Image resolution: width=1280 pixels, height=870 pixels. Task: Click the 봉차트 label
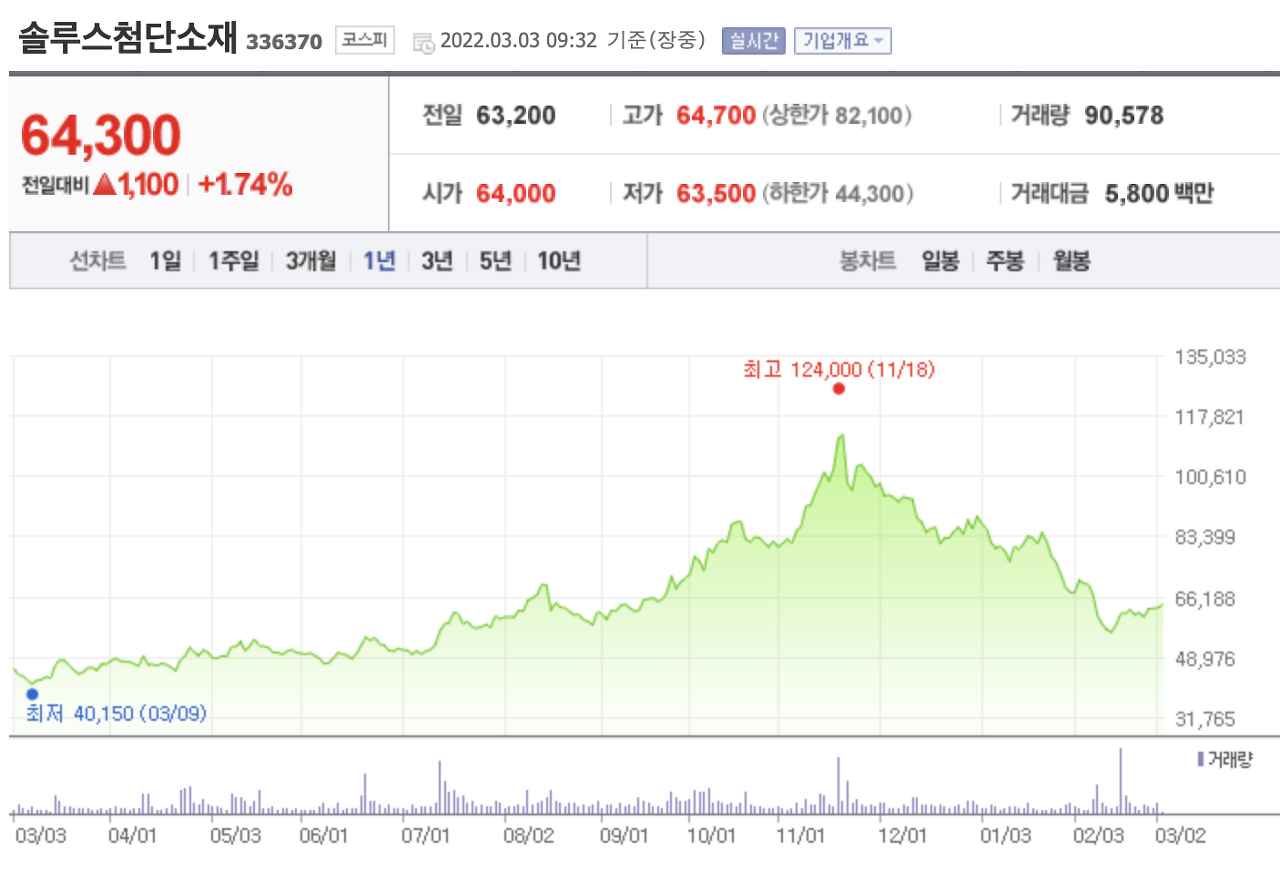click(868, 262)
